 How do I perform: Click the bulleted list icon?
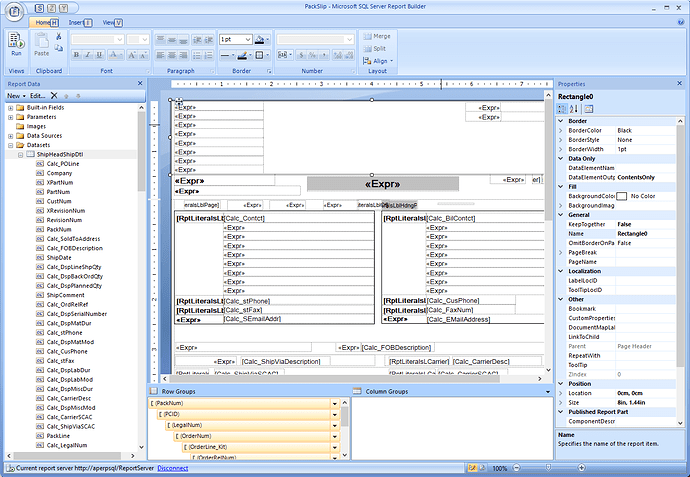pos(197,55)
